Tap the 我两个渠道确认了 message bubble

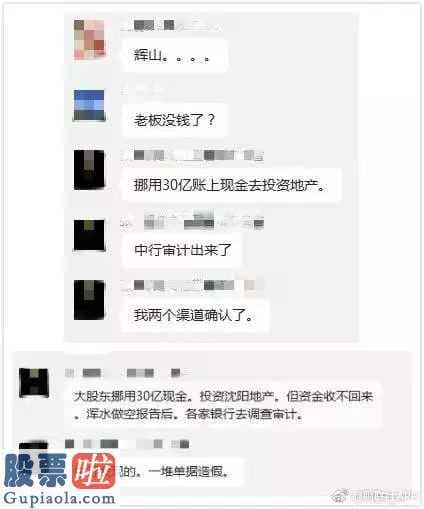(195, 315)
